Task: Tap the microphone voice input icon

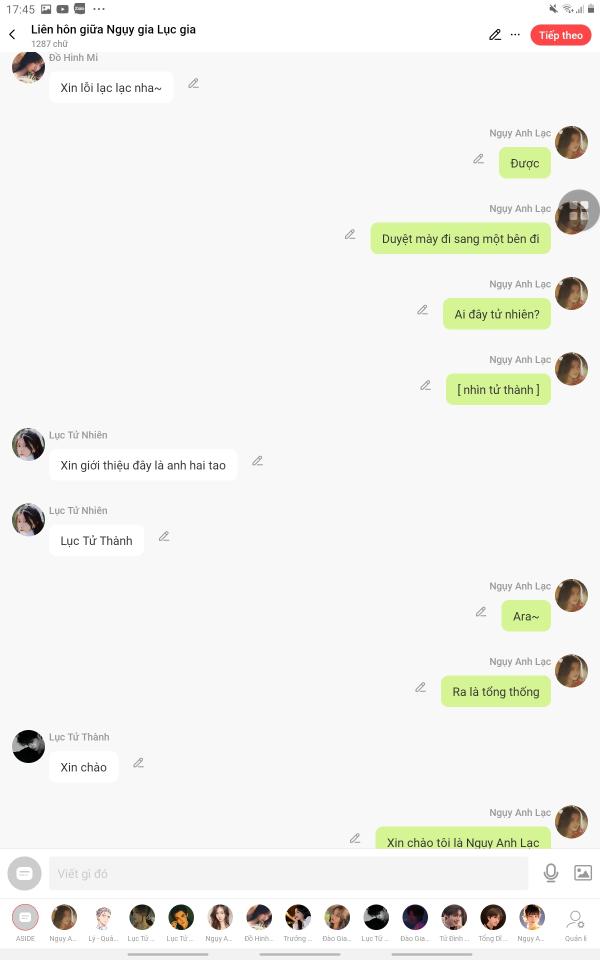Action: 550,872
